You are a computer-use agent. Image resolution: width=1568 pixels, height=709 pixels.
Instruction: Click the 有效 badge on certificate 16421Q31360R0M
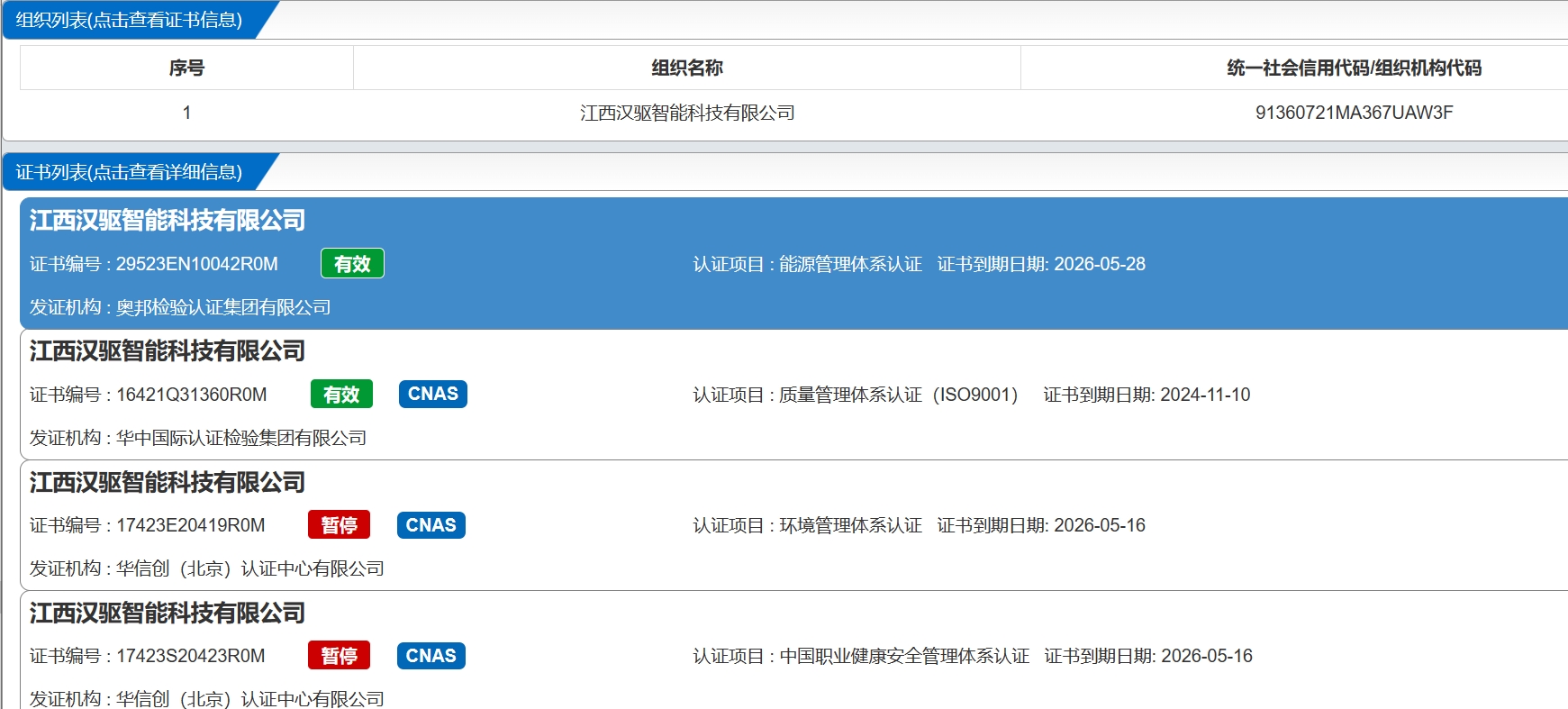click(x=341, y=394)
